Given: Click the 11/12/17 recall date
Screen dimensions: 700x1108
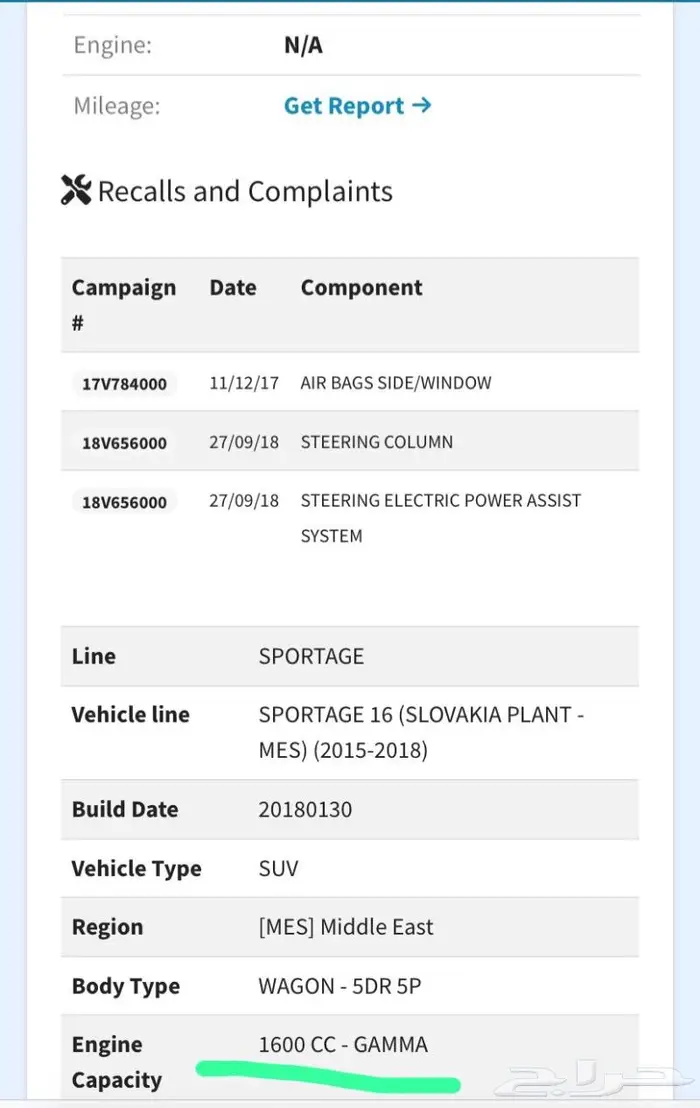Looking at the screenshot, I should (244, 383).
